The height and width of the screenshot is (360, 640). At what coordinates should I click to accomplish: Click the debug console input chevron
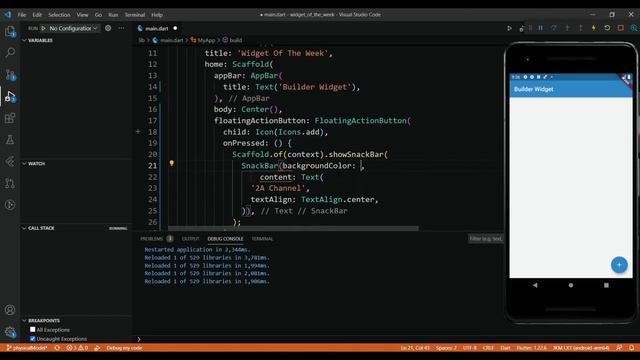[139, 339]
